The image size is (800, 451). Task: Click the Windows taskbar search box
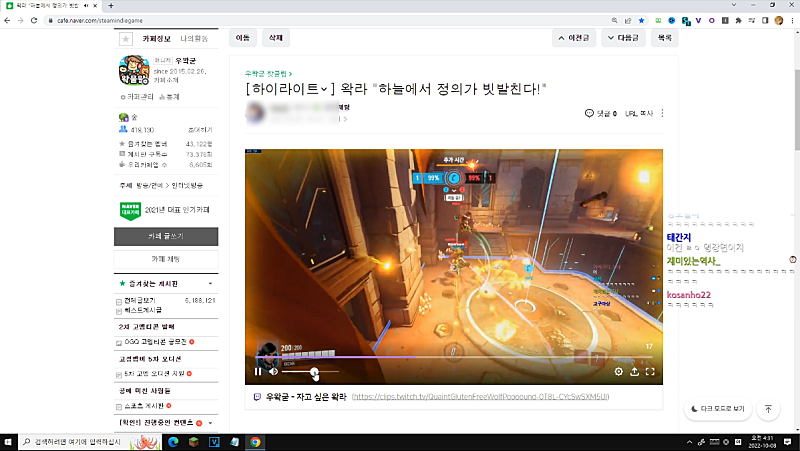[89, 442]
